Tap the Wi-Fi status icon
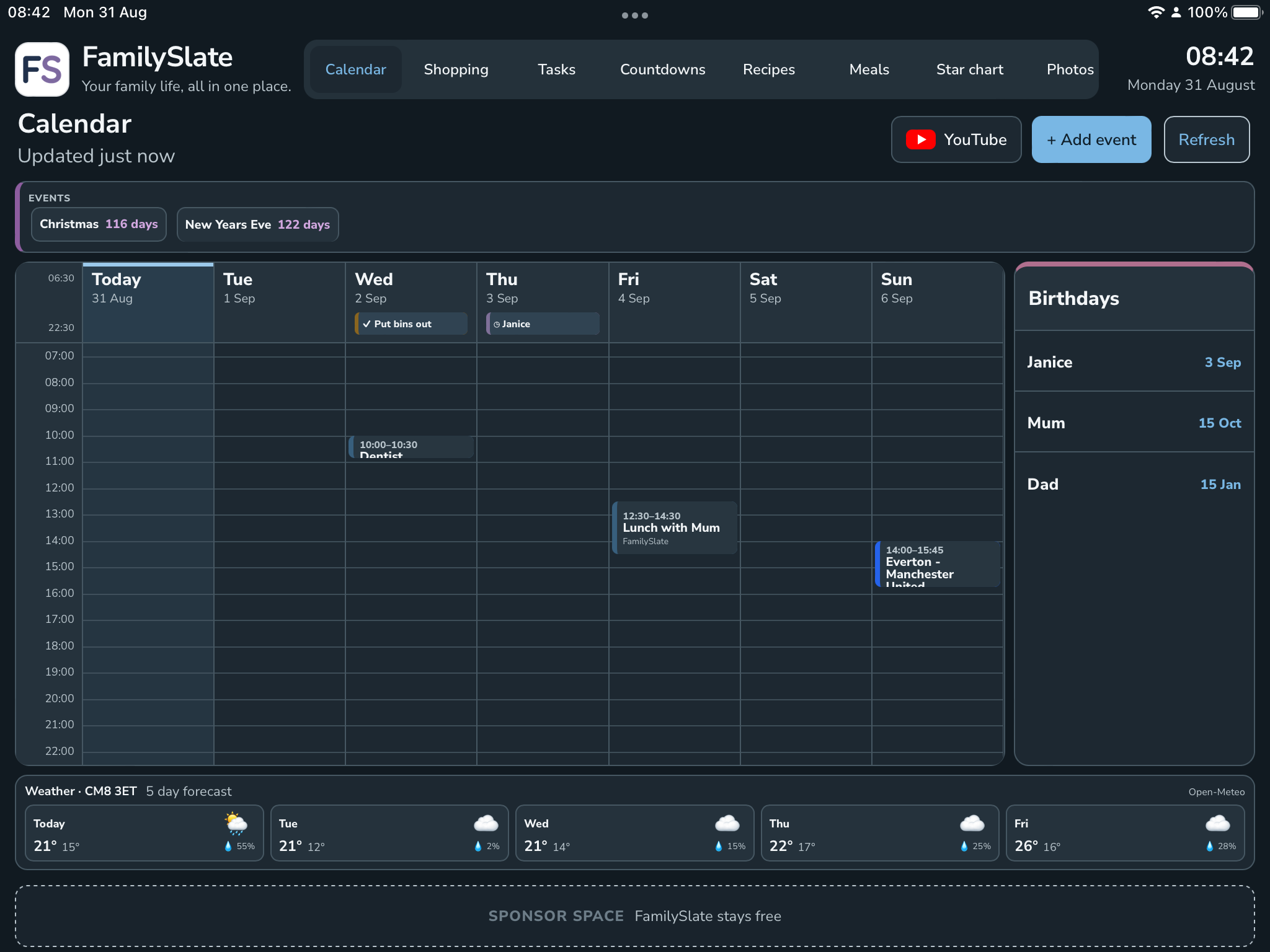The height and width of the screenshot is (952, 1270). pos(1155,12)
